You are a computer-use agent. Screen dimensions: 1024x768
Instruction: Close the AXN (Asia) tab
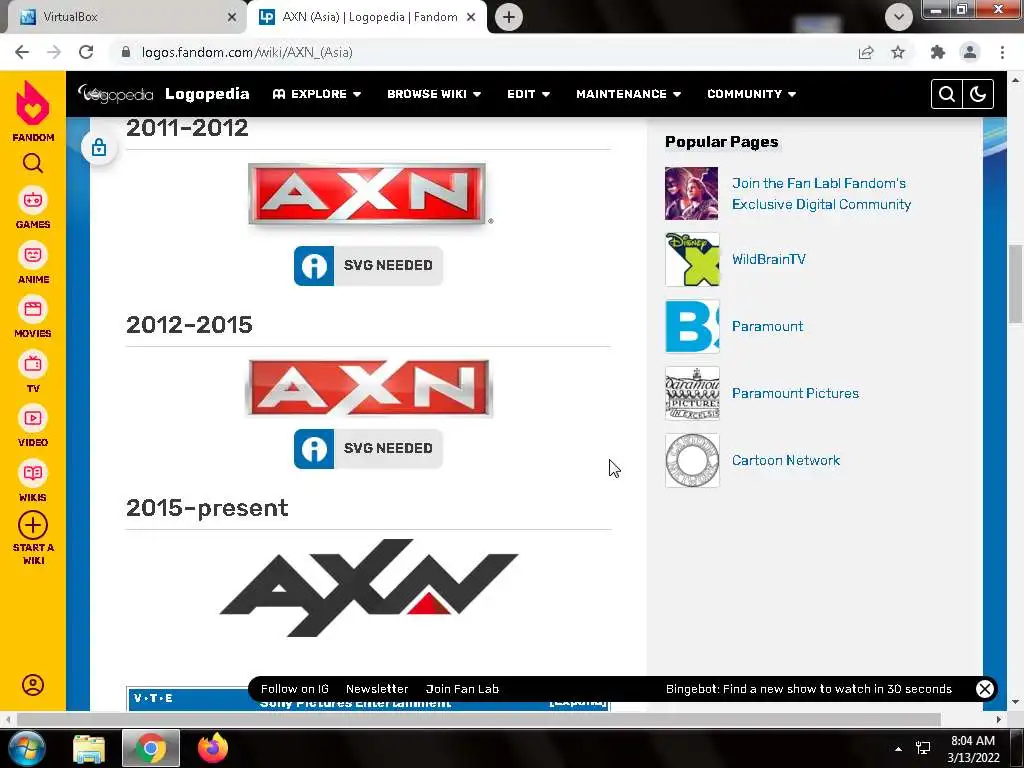tap(471, 17)
